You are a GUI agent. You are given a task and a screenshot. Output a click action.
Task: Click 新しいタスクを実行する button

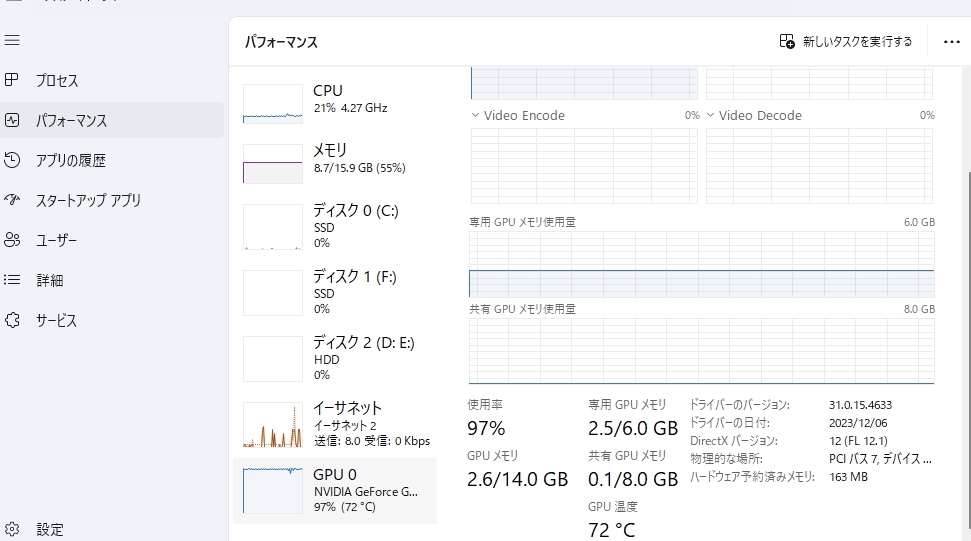pyautogui.click(x=846, y=42)
